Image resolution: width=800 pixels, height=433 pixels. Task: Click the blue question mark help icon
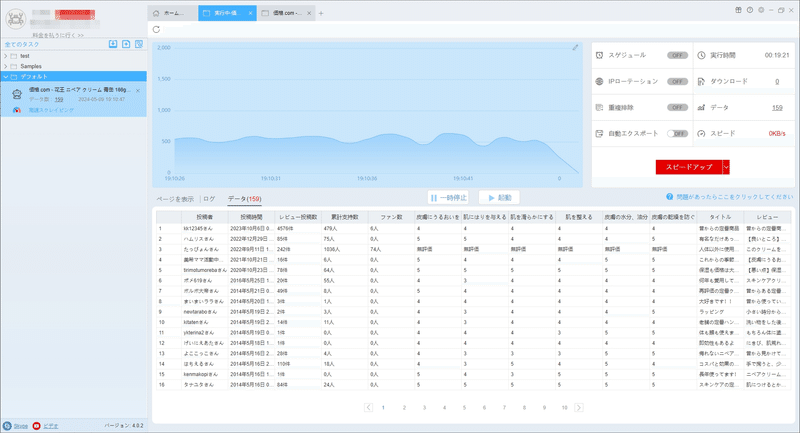click(x=669, y=197)
